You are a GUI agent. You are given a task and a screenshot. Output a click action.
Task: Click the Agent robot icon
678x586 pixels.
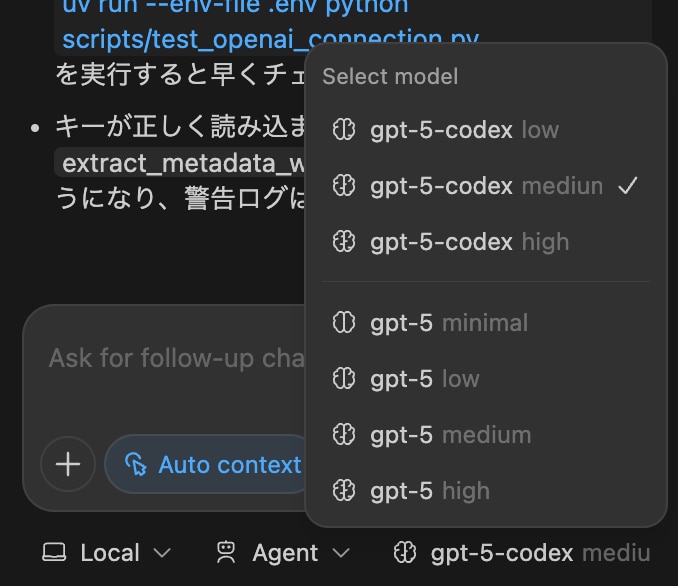coord(227,553)
